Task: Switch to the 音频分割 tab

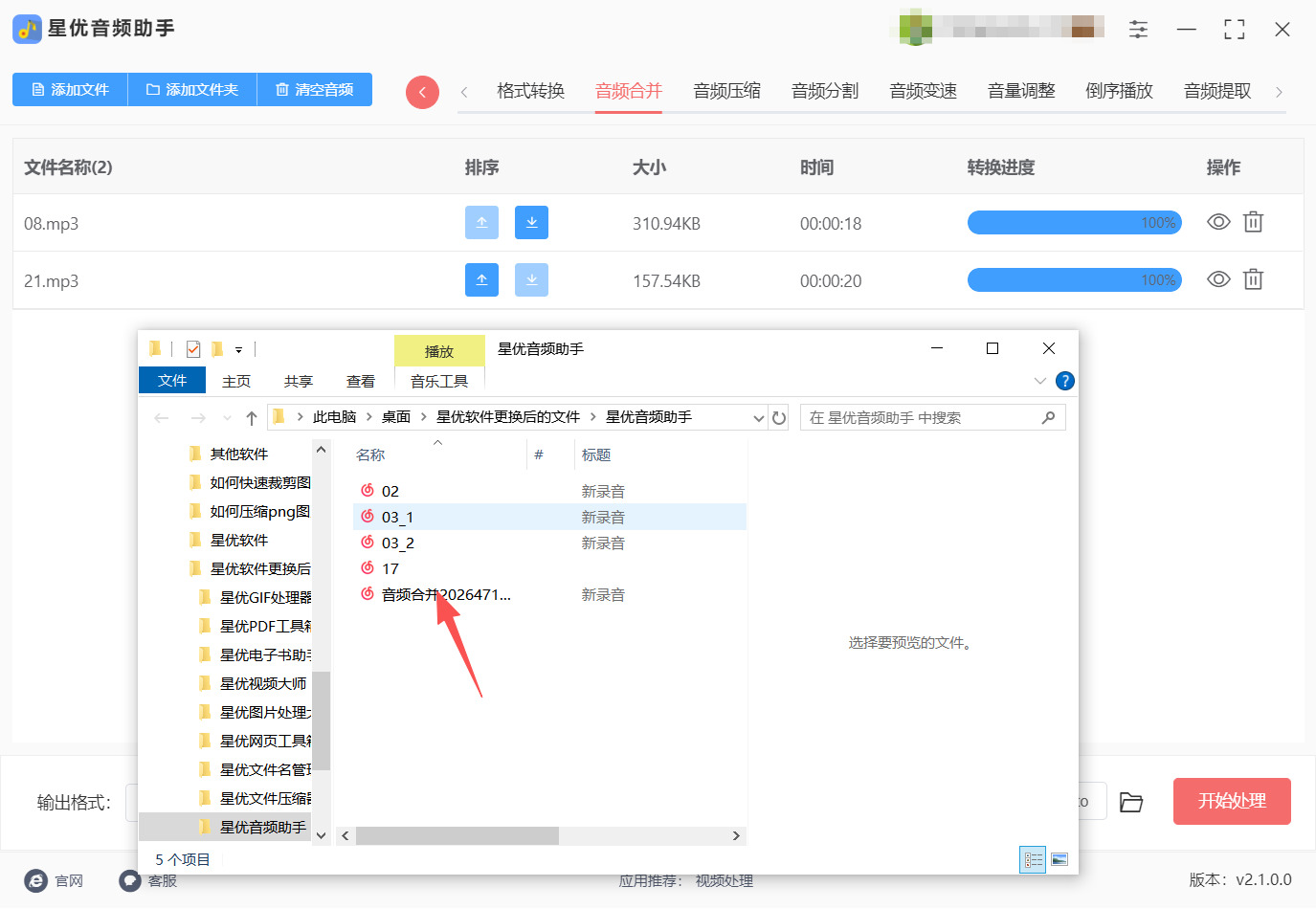Action: (825, 91)
